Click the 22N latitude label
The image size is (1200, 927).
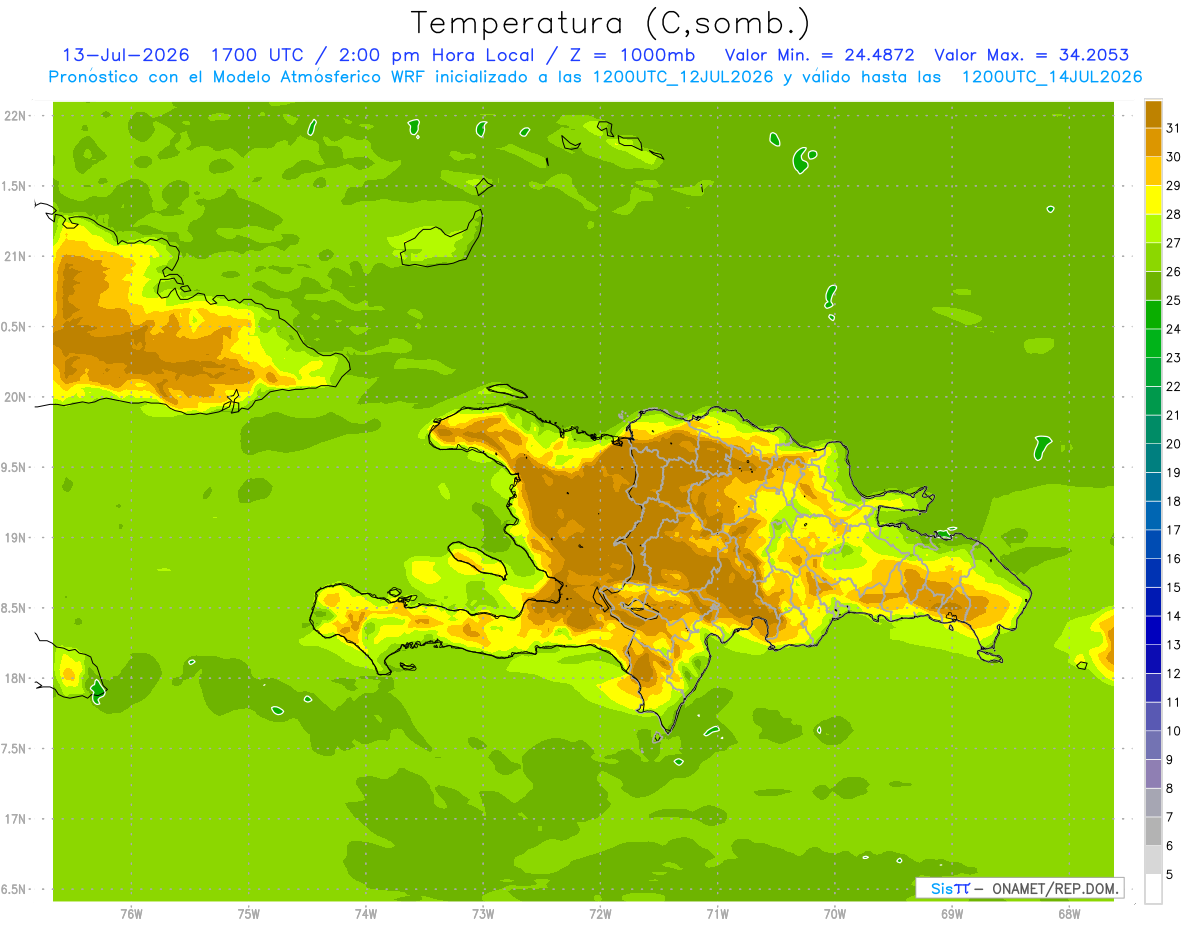pos(15,116)
